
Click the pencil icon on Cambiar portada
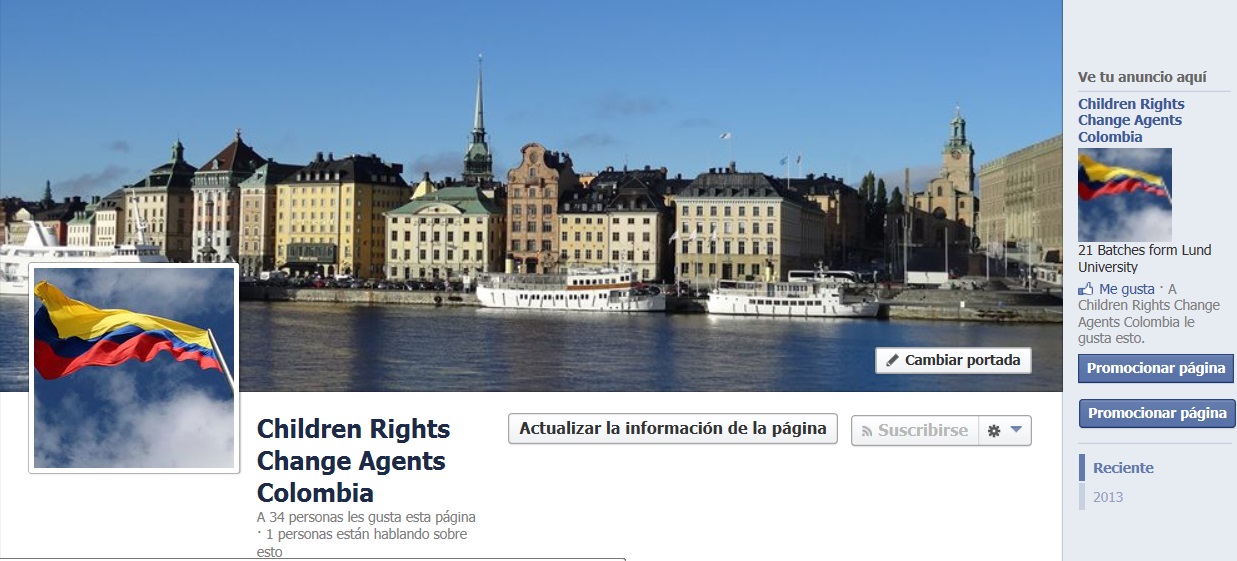[893, 361]
